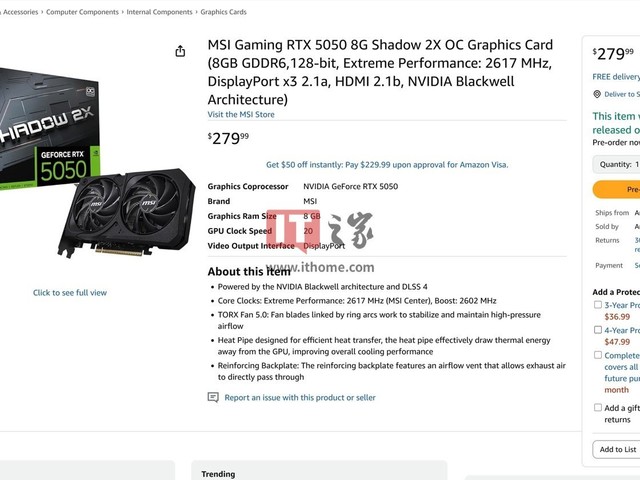Click the share icon above product image
The image size is (640, 480).
[180, 51]
